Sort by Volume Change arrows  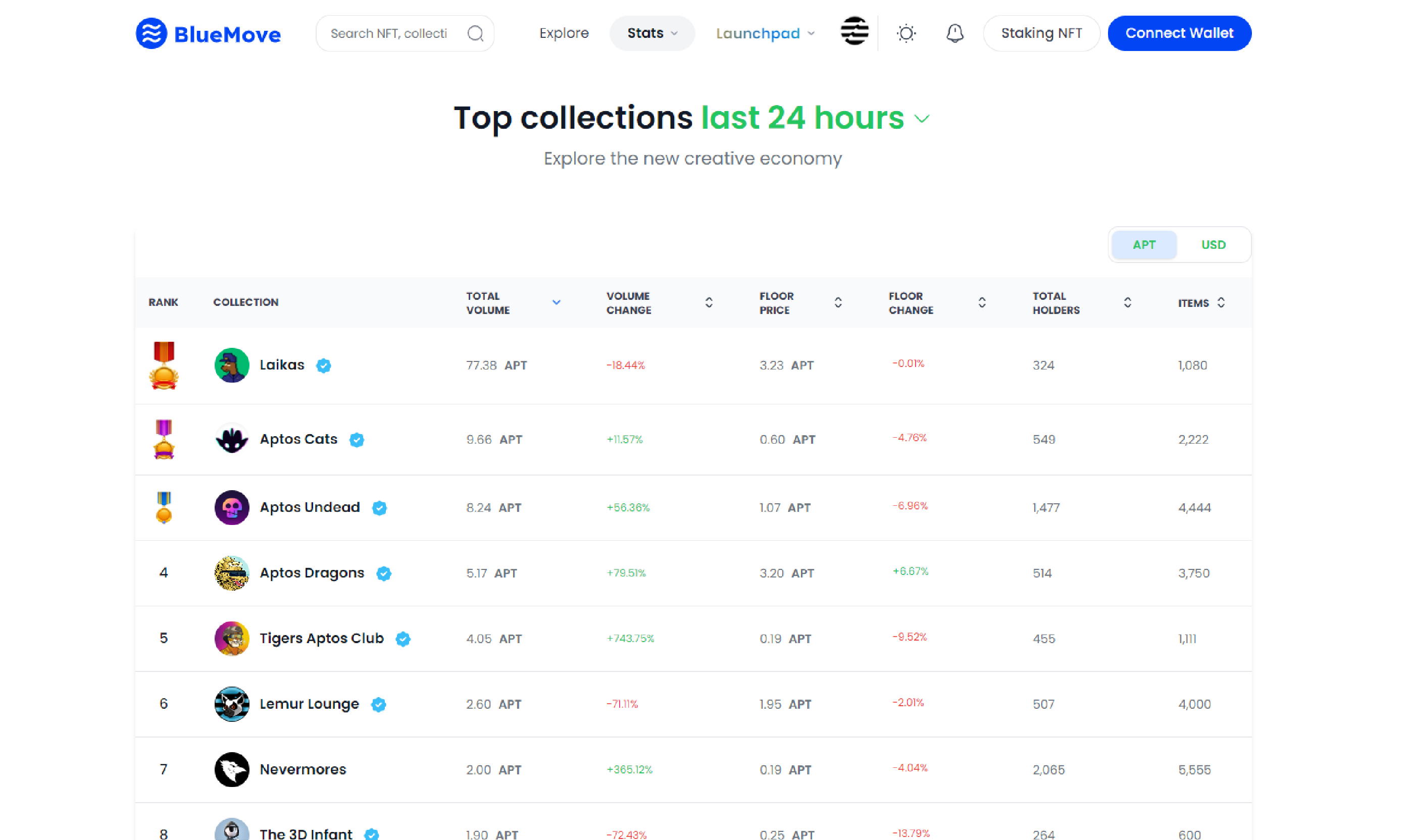tap(709, 302)
